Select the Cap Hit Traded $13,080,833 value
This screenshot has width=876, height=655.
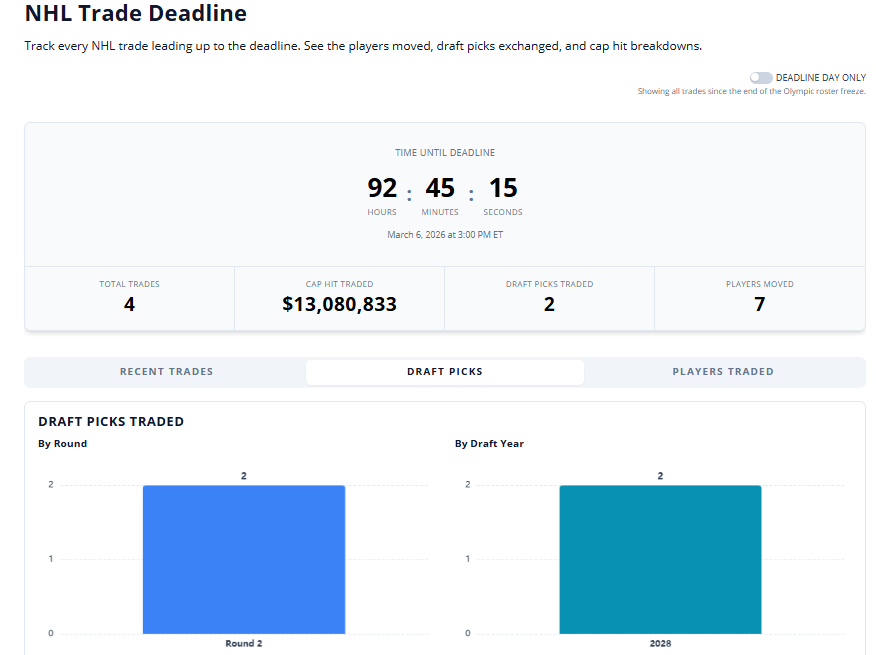(339, 304)
